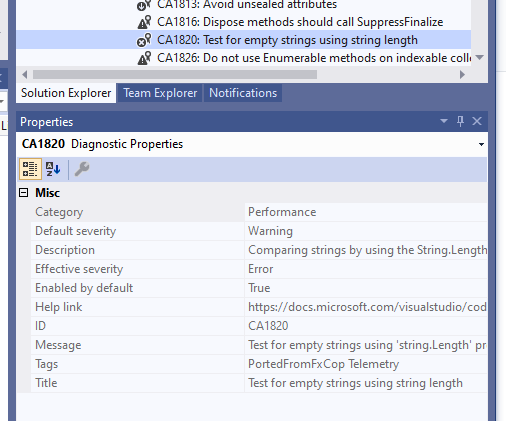Viewport: 506px width, 421px height.
Task: Click the Performance category value
Action: tap(366, 212)
